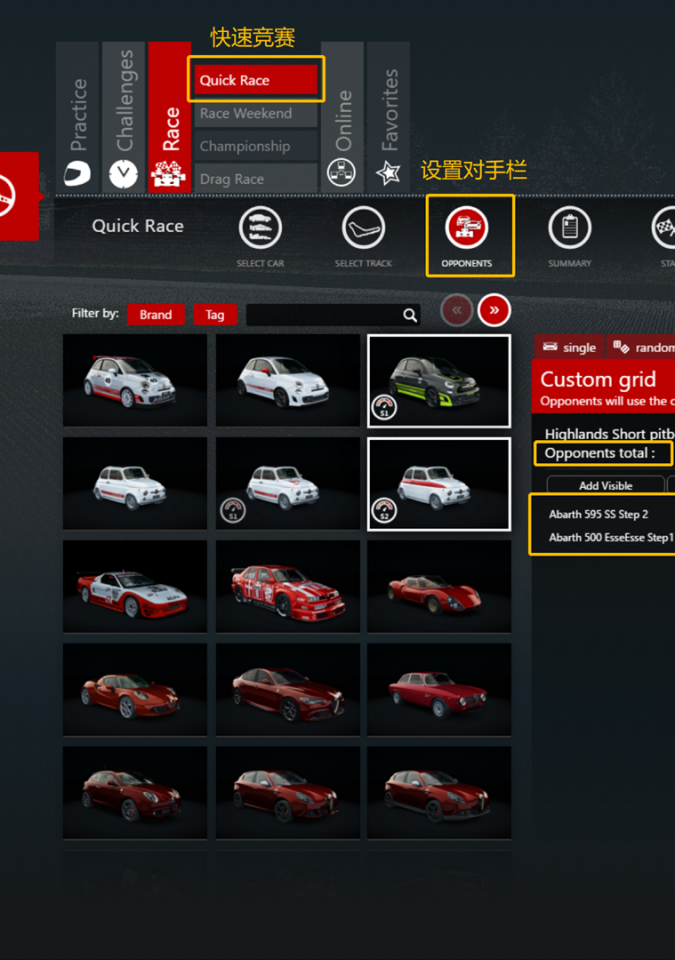Switch to the single opponent tab
The height and width of the screenshot is (960, 675).
569,347
